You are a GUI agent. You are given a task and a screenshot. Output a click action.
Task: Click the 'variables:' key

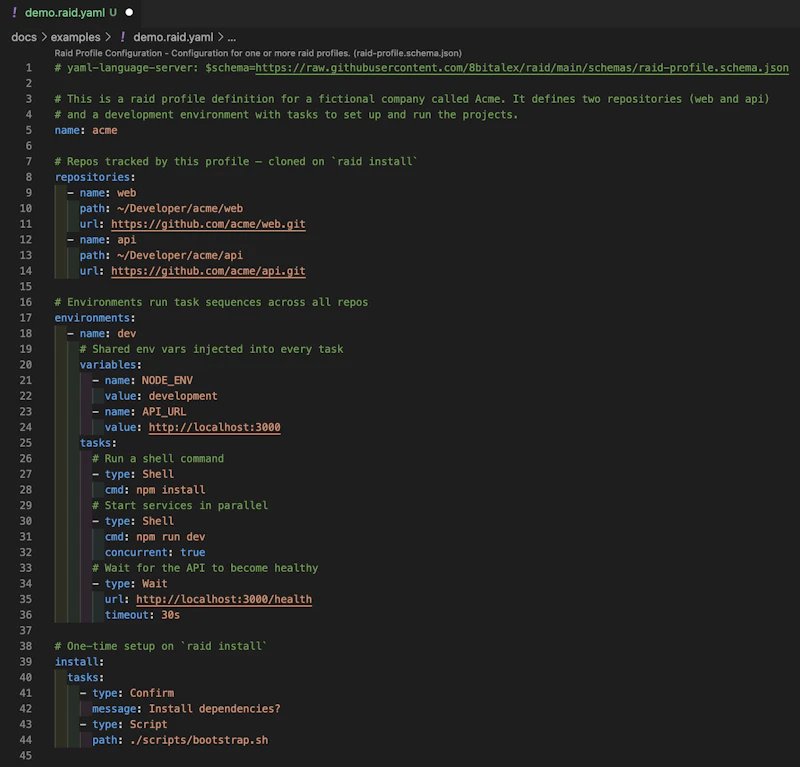(x=110, y=364)
